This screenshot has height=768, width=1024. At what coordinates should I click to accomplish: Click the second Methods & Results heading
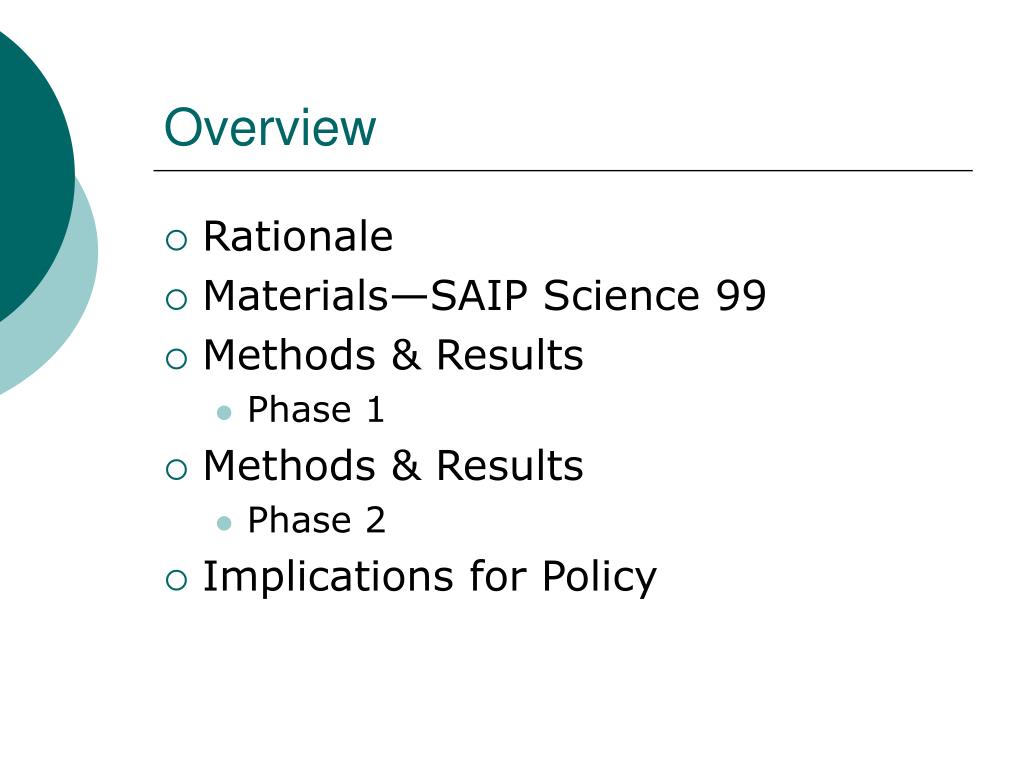[x=392, y=466]
